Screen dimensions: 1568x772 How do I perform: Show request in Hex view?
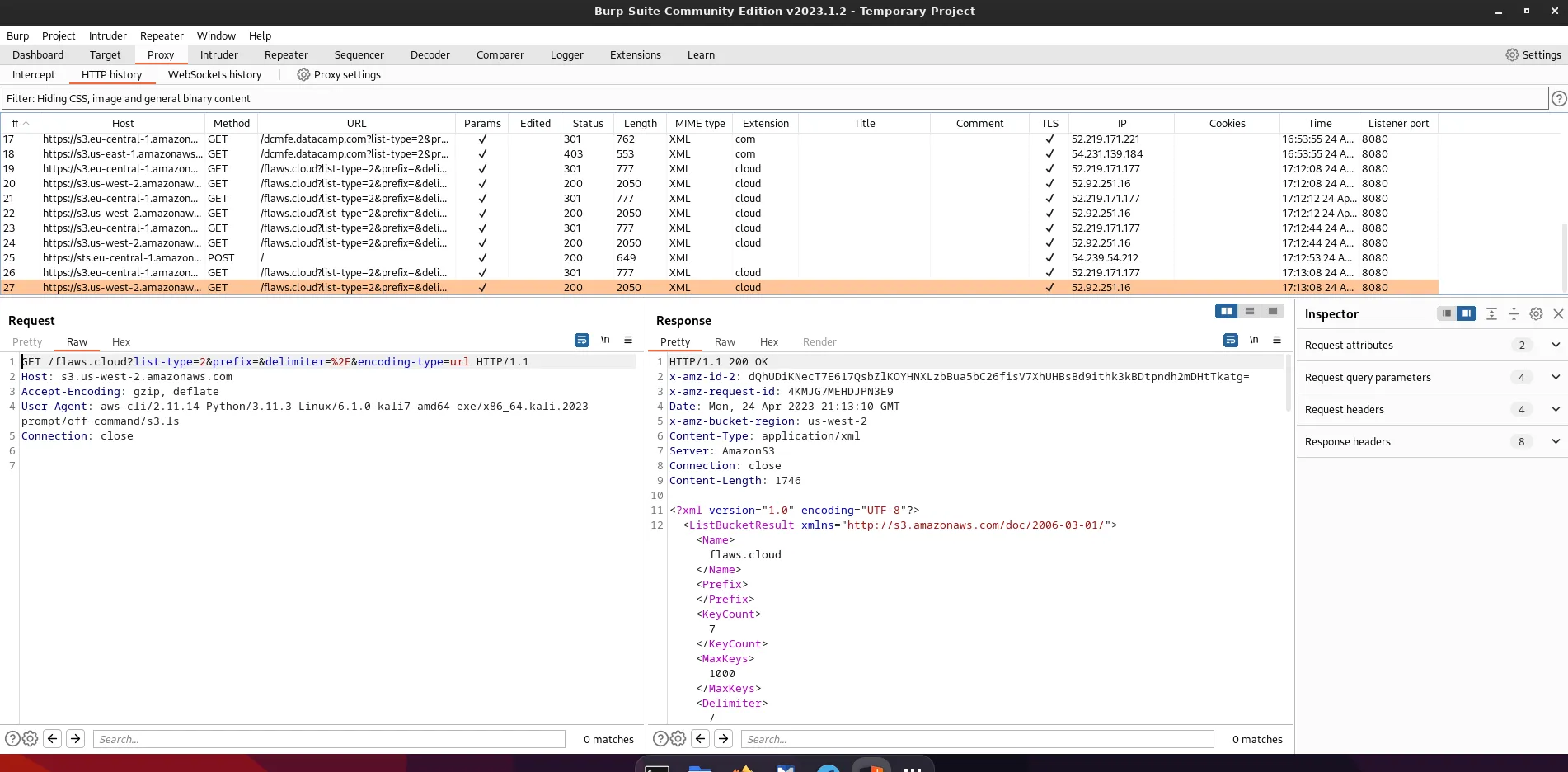coord(121,341)
